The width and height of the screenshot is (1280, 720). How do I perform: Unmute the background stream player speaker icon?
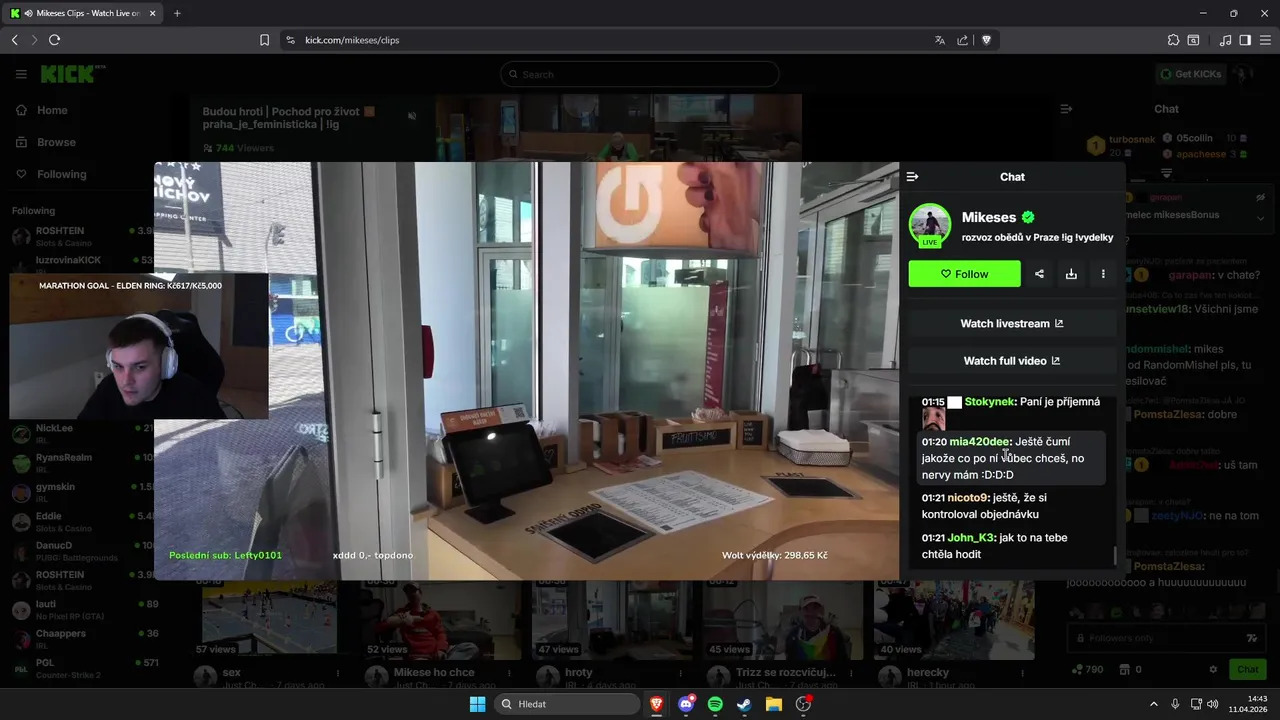click(x=412, y=116)
